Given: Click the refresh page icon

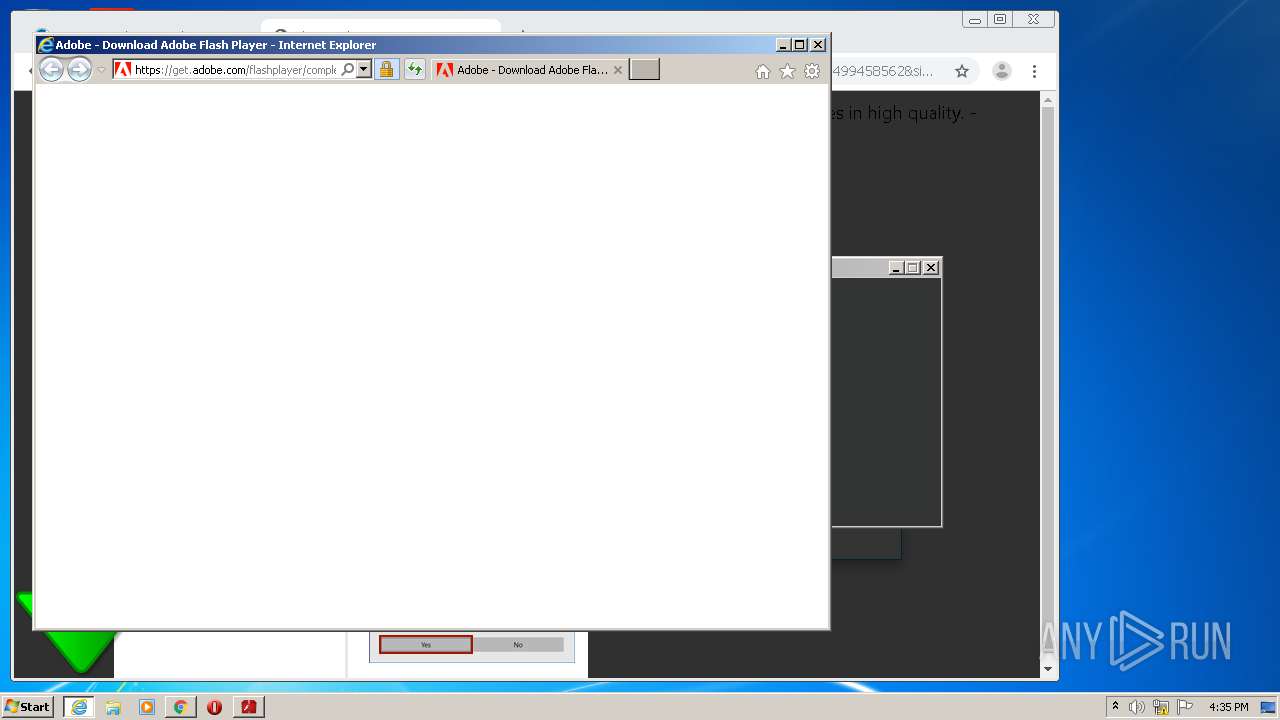Looking at the screenshot, I should 414,70.
